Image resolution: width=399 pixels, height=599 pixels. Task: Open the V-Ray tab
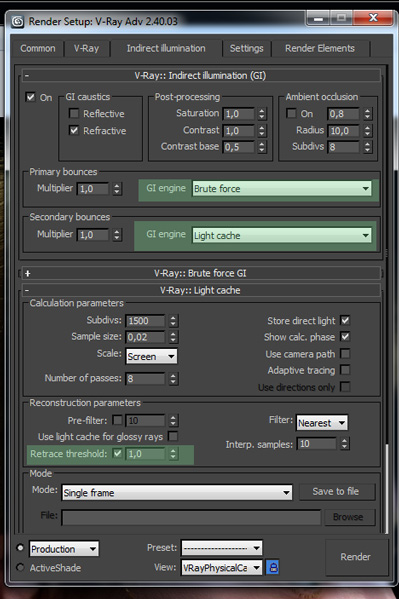(x=86, y=49)
